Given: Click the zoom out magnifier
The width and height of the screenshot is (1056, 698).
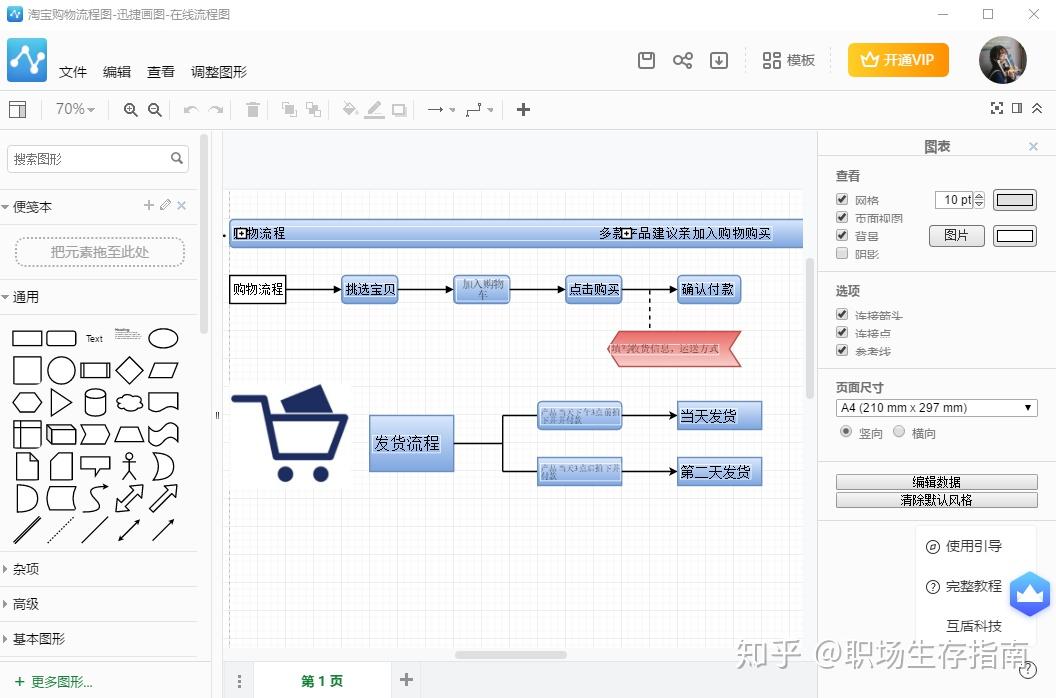Looking at the screenshot, I should click(x=155, y=110).
